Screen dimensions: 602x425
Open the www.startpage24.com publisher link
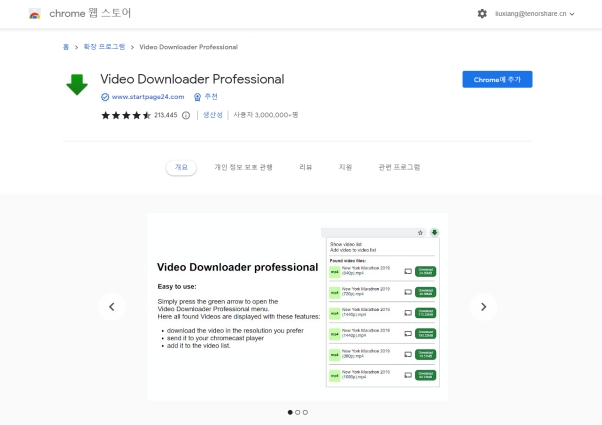pos(148,97)
